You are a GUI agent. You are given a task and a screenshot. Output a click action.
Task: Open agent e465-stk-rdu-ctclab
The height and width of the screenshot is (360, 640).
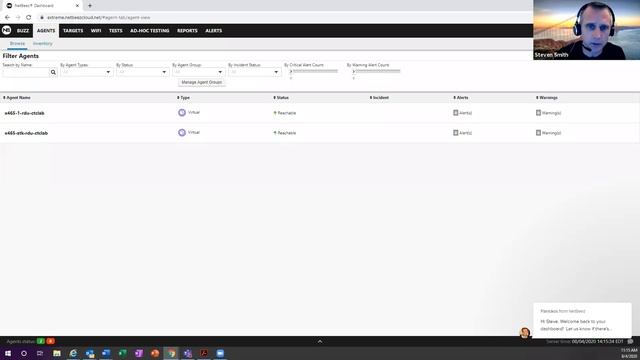26,133
